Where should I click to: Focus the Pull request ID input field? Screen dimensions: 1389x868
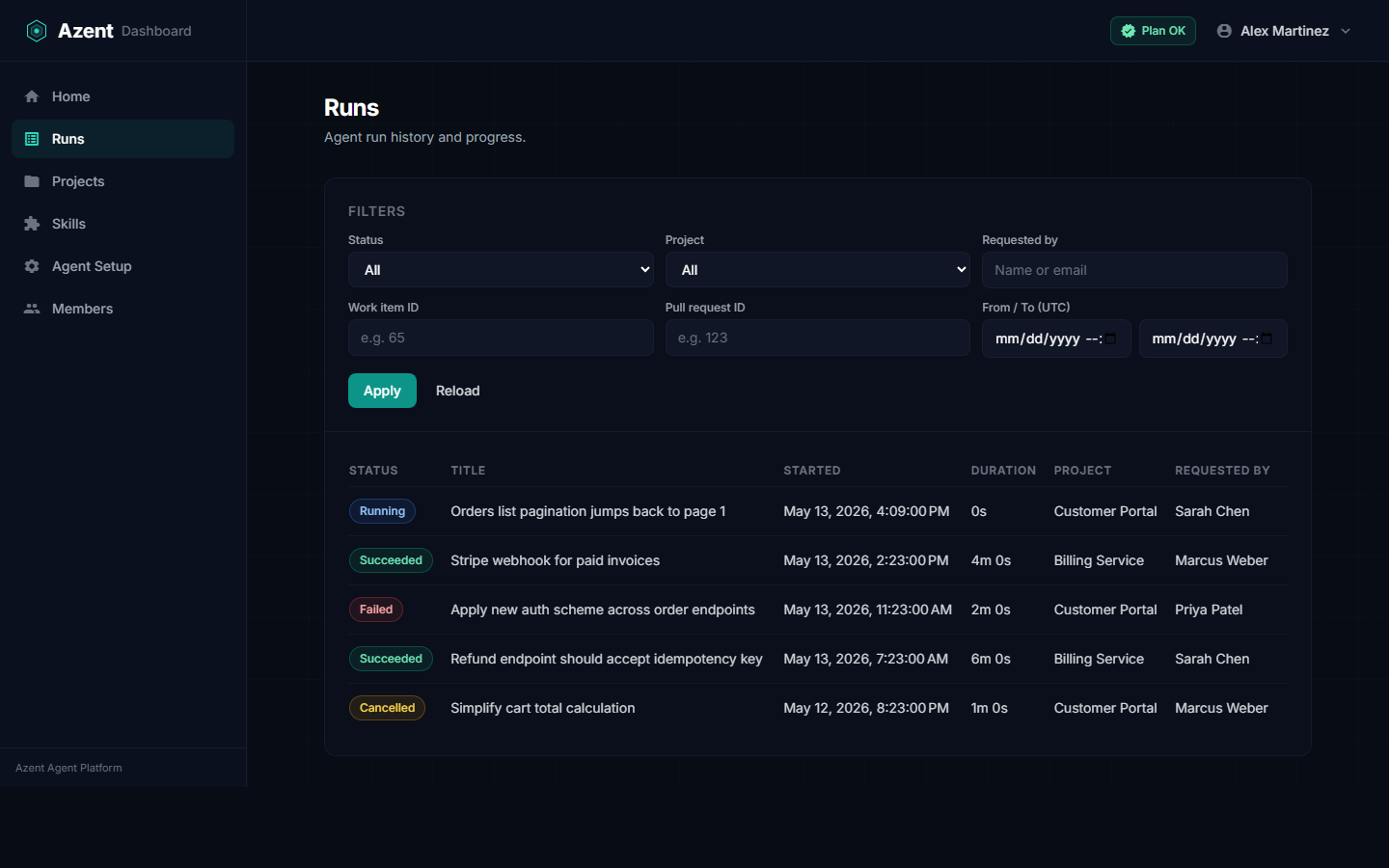click(x=817, y=338)
